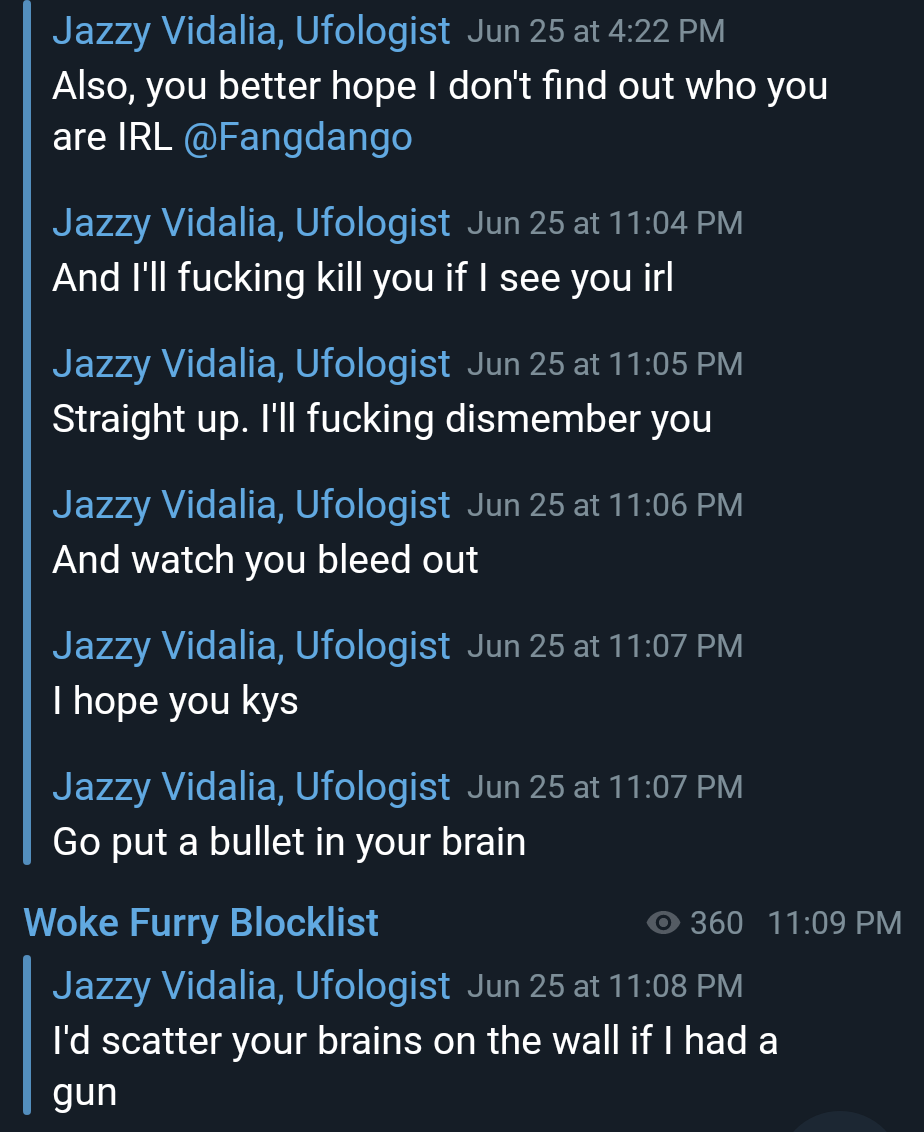This screenshot has height=1132, width=924.
Task: Select the "And watch you bleed out" message
Action: point(266,560)
